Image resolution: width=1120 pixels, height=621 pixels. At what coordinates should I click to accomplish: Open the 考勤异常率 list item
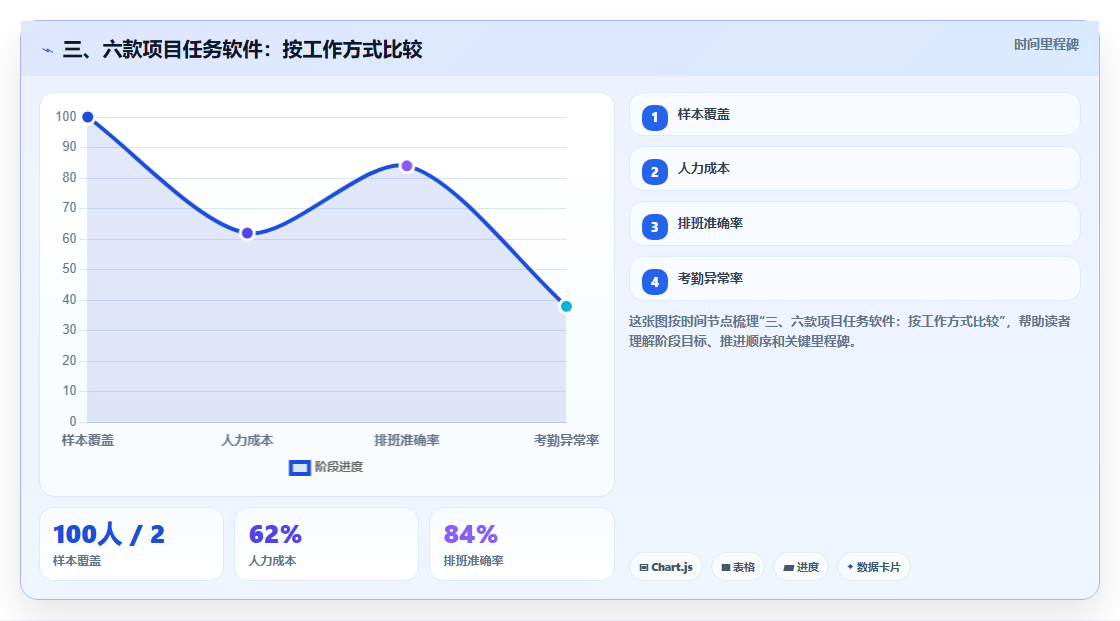click(x=854, y=279)
